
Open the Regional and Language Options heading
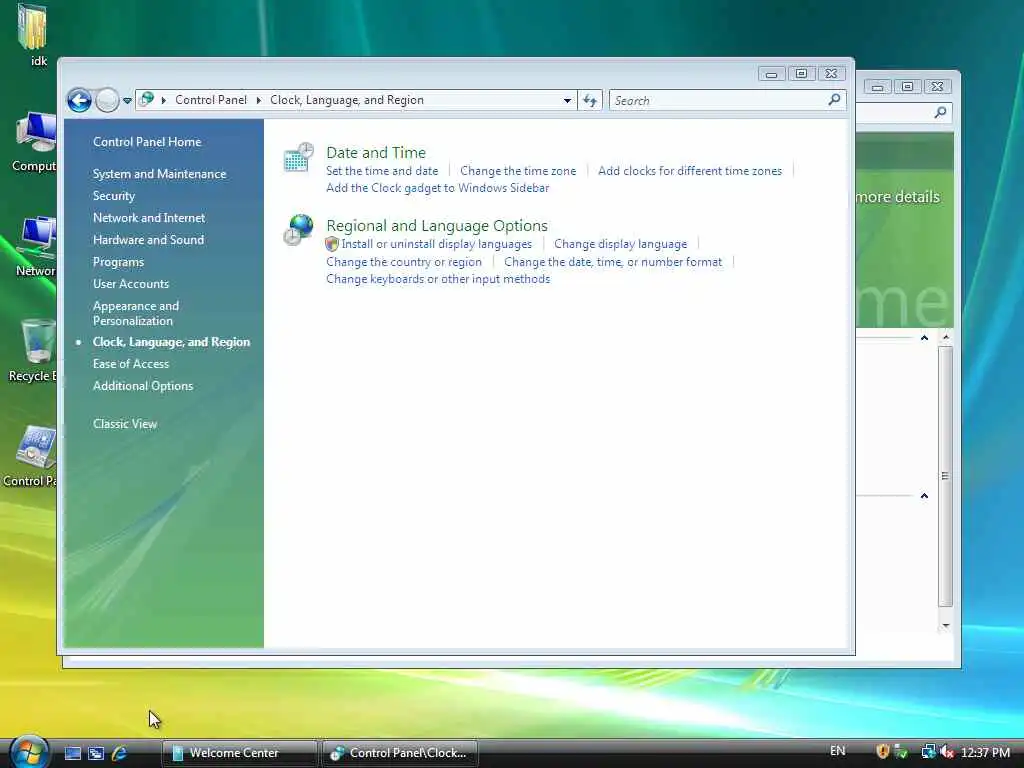pyautogui.click(x=437, y=225)
